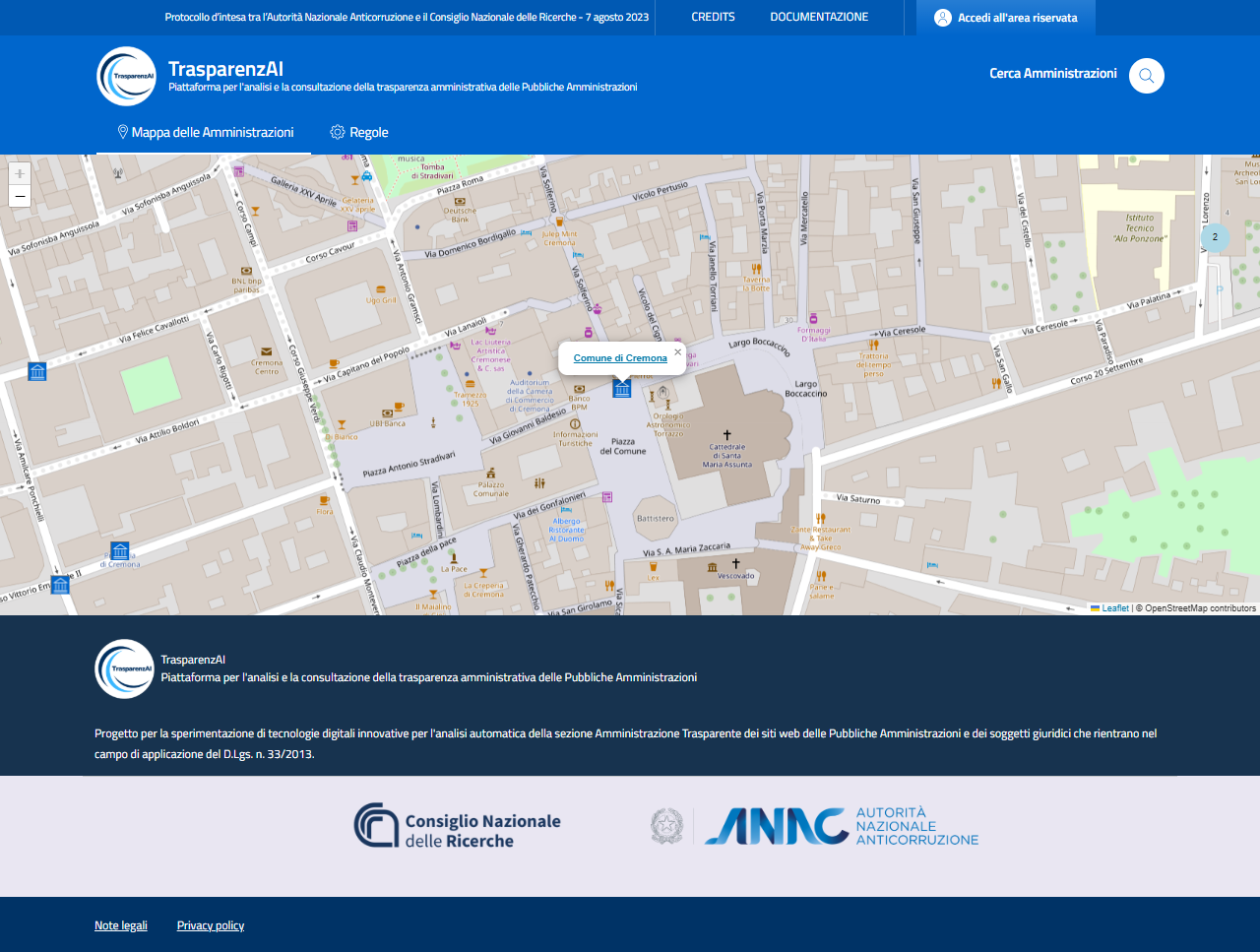Viewport: 1260px width, 952px height.
Task: Click the gear icon of the Regole tab
Action: click(338, 132)
